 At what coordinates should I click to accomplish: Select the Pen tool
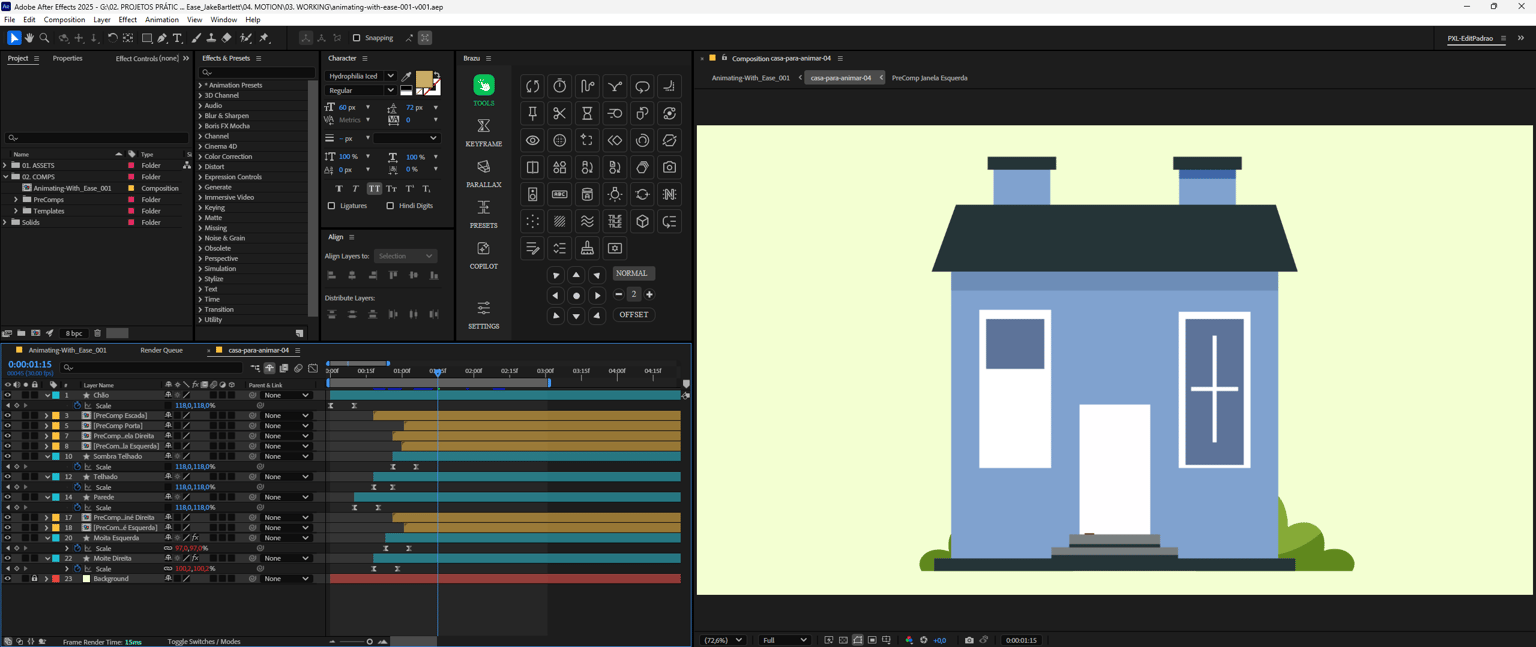(x=162, y=38)
